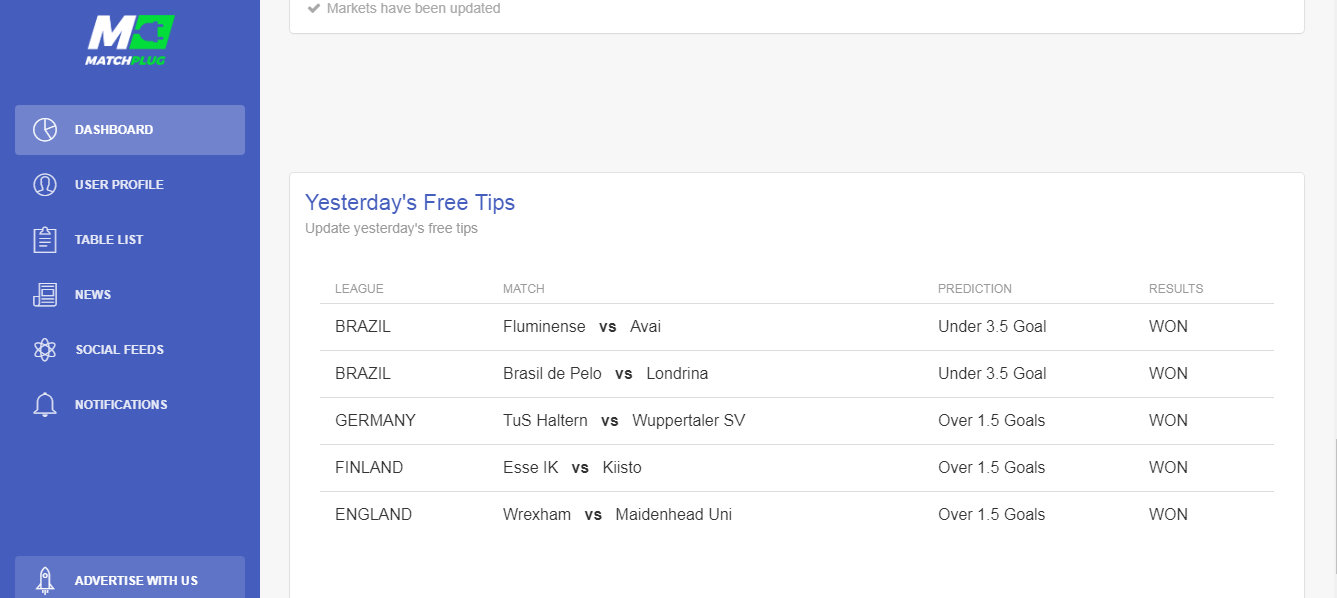Select the Fluminense vs Avai row
Image resolution: width=1337 pixels, height=598 pixels.
(x=797, y=327)
